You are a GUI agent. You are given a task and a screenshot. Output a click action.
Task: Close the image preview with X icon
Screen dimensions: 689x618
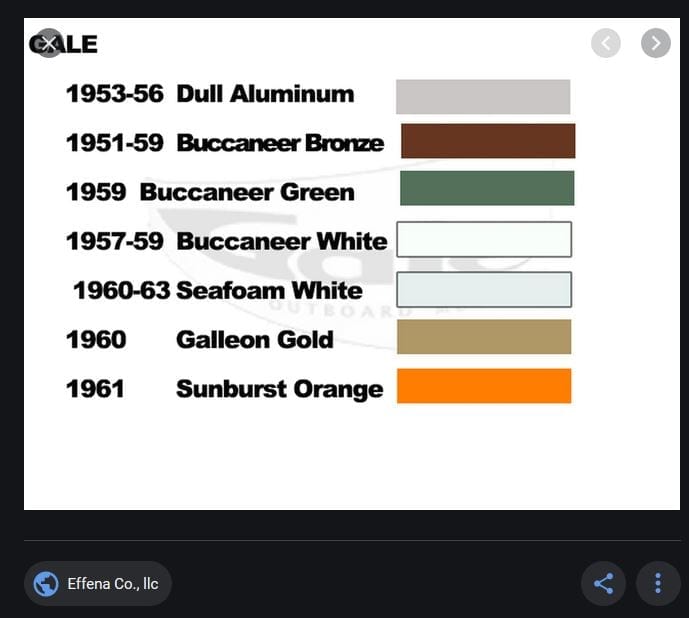tap(49, 43)
